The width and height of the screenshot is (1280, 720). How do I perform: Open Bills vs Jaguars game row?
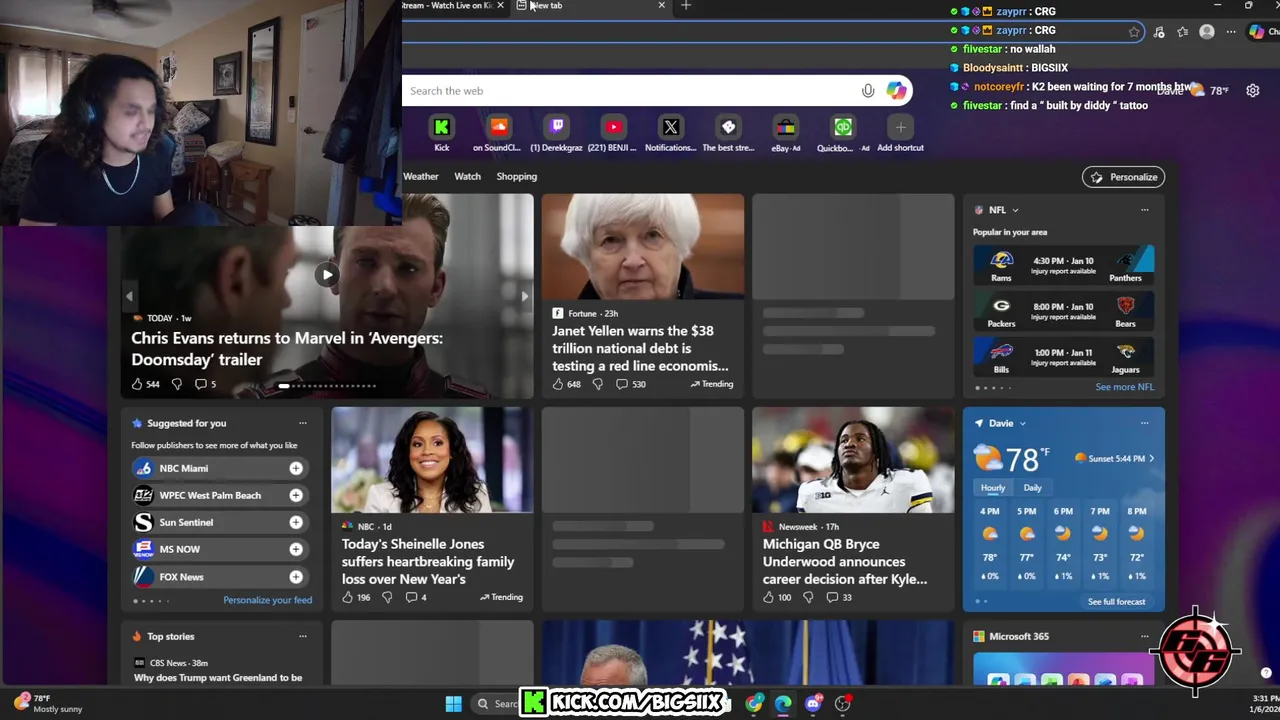click(1063, 357)
